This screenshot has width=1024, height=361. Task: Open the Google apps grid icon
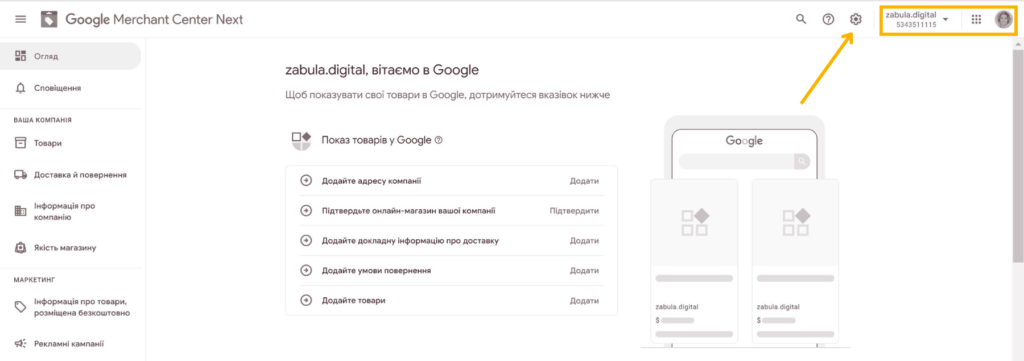976,20
